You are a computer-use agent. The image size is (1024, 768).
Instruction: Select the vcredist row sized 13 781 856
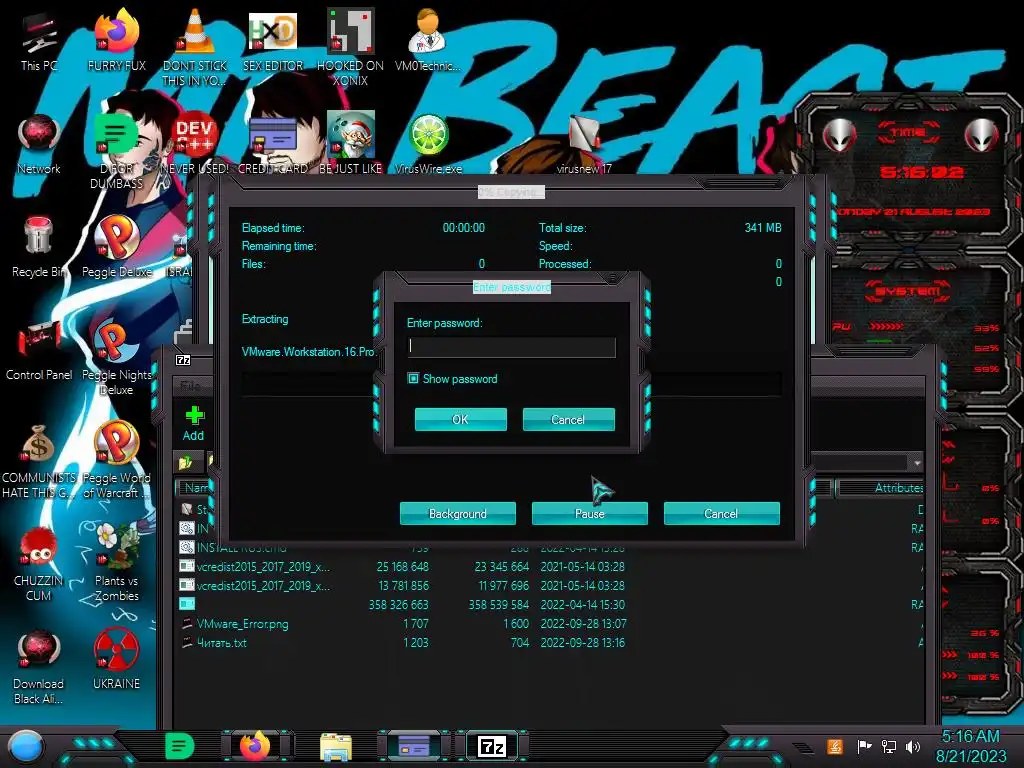point(549,585)
